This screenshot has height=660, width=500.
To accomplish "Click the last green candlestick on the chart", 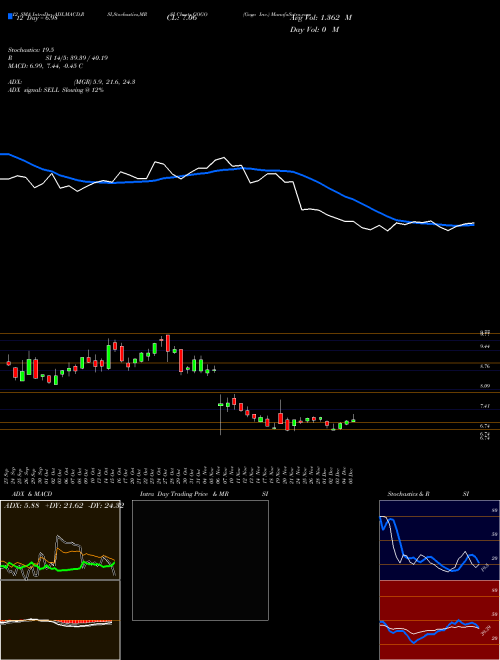I will [x=353, y=419].
